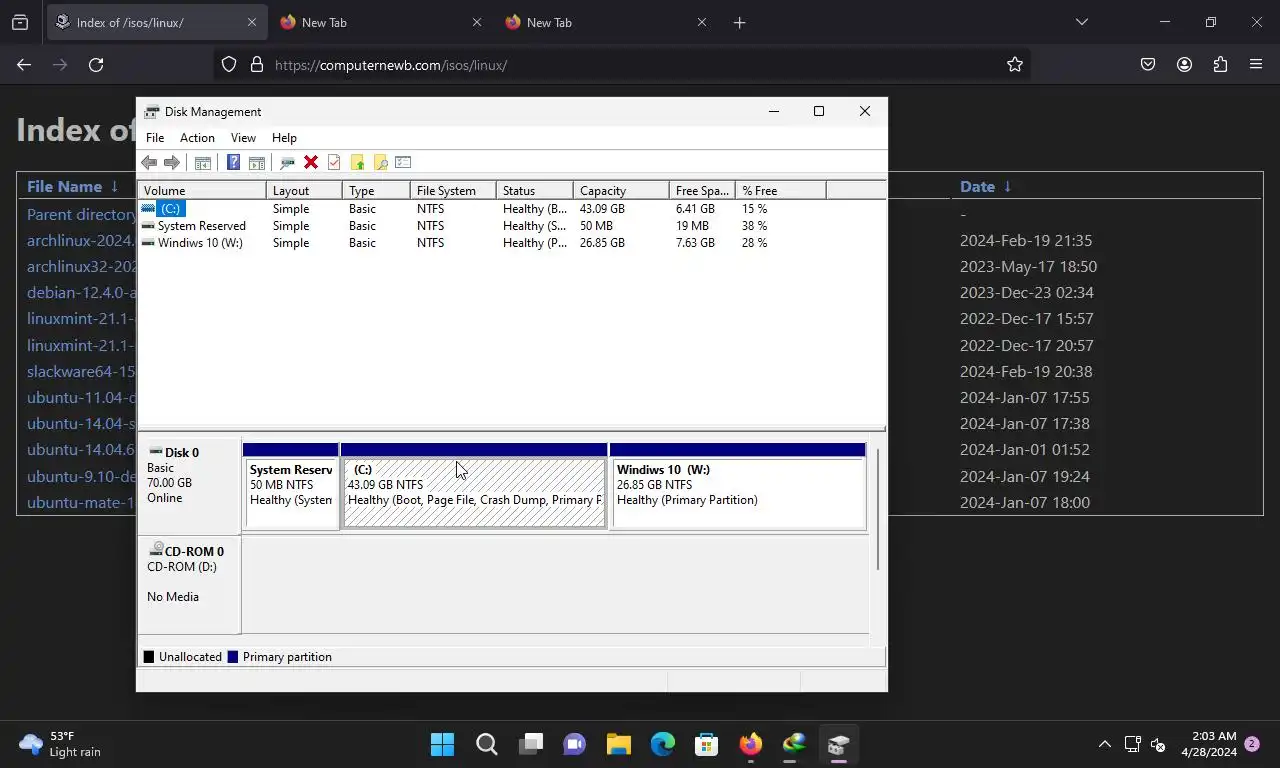Sort by the % Free column header

coord(781,190)
